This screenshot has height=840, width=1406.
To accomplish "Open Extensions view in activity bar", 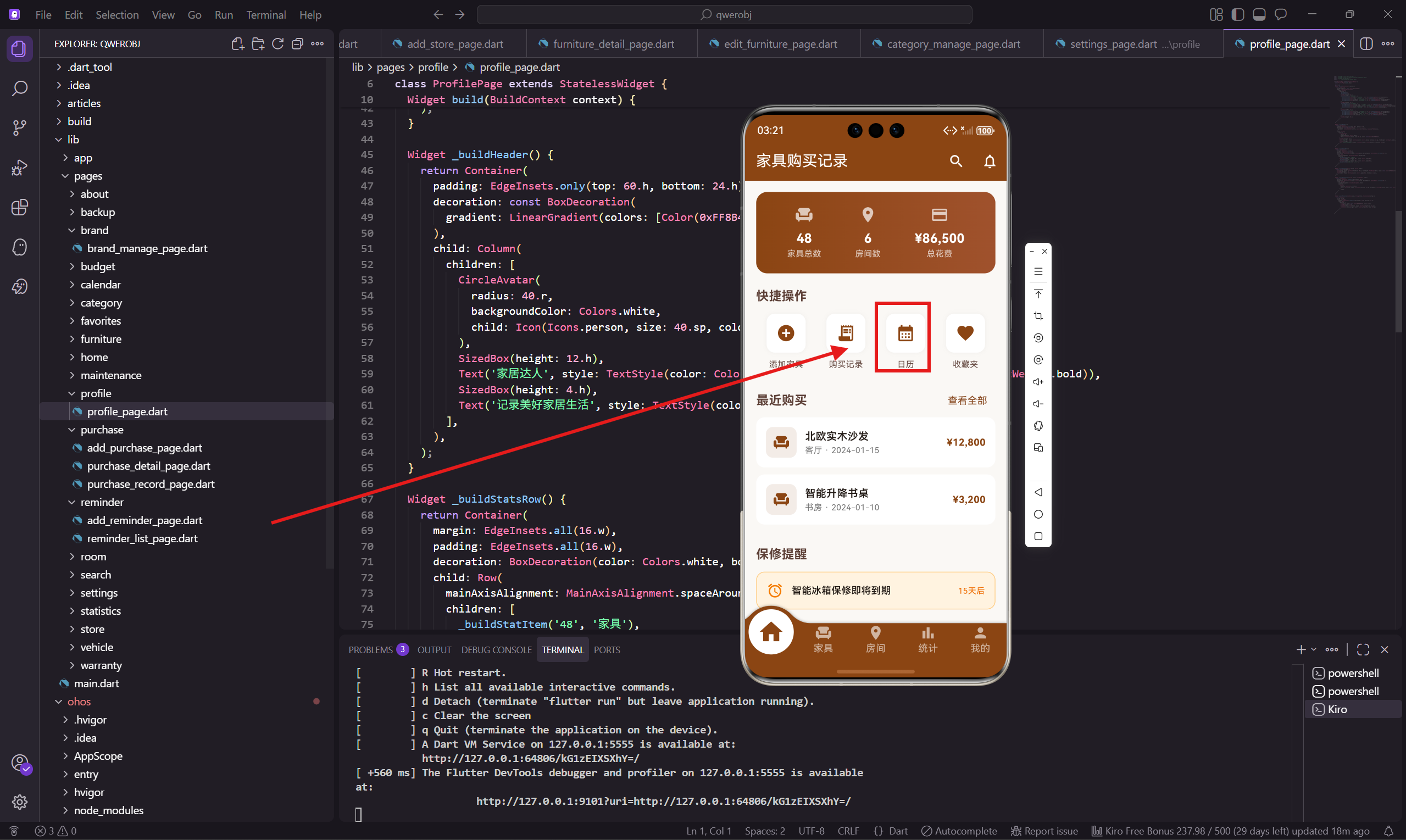I will [x=19, y=207].
